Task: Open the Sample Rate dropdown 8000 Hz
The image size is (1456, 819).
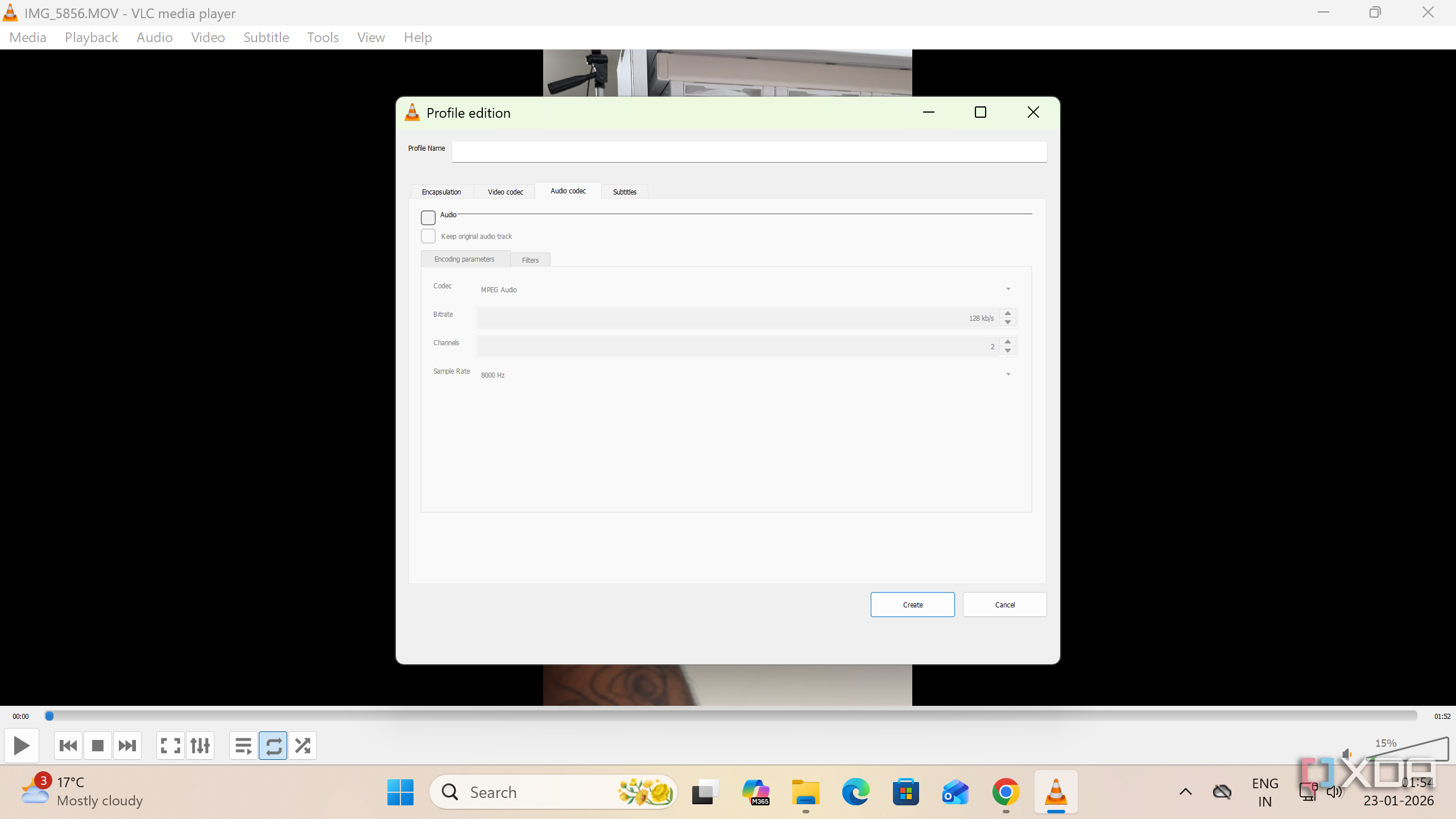Action: tap(747, 375)
